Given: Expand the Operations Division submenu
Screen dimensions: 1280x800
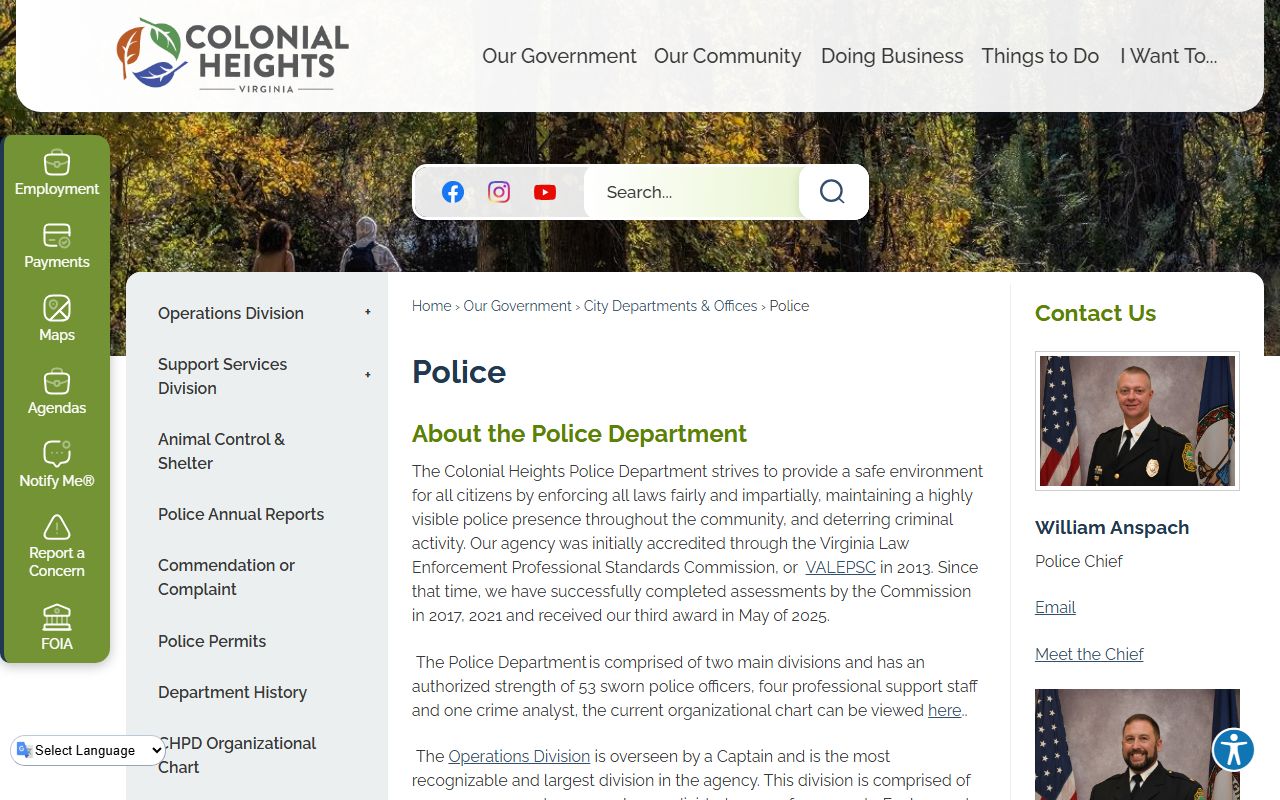Looking at the screenshot, I should [368, 313].
